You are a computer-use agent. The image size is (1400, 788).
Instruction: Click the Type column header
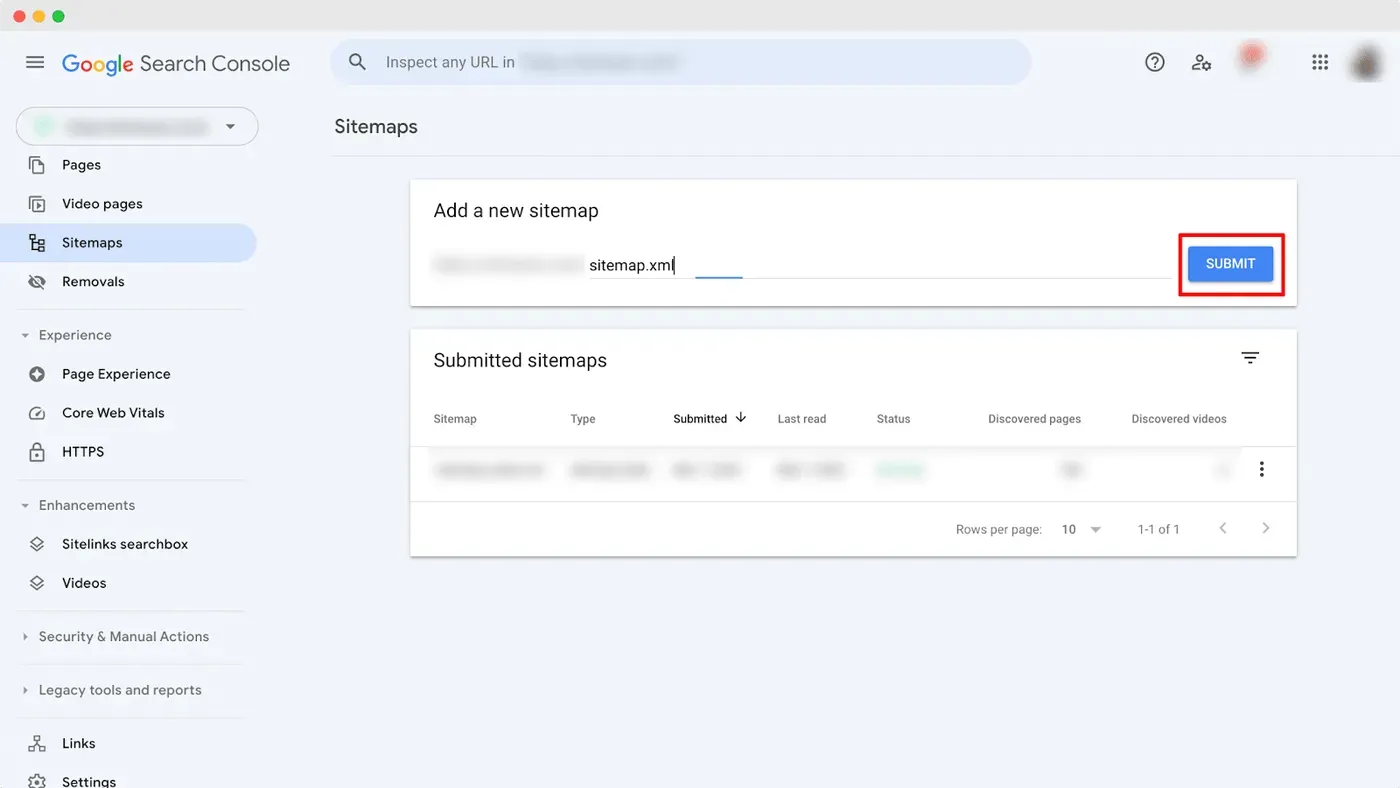click(583, 419)
